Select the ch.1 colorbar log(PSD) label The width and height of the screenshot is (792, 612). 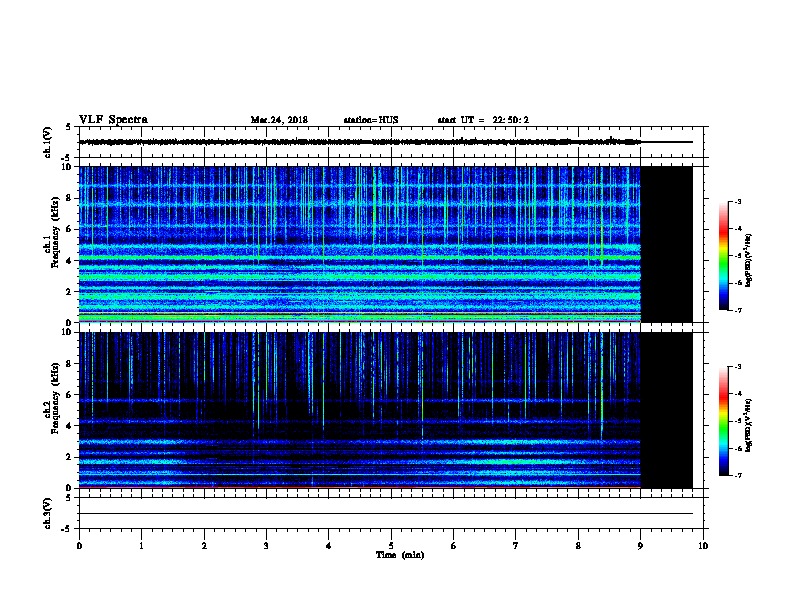pos(749,260)
